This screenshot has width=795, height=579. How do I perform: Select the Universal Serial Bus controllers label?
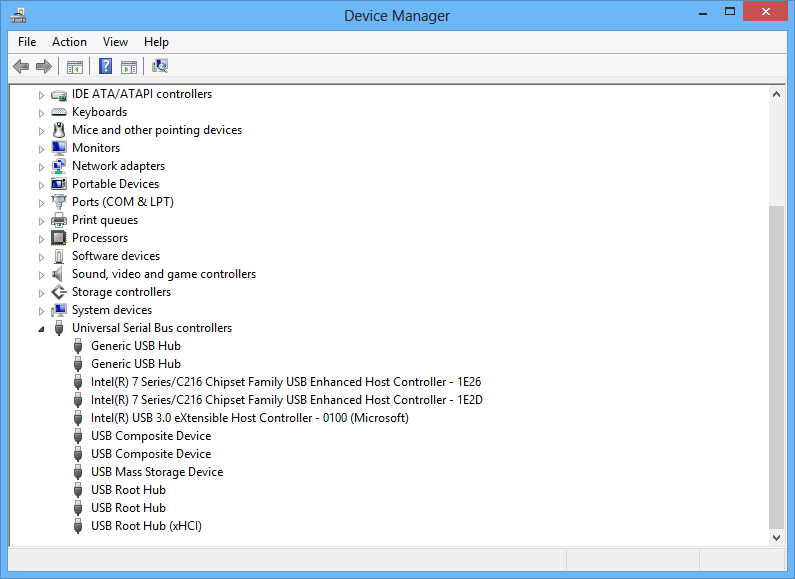pyautogui.click(x=152, y=328)
